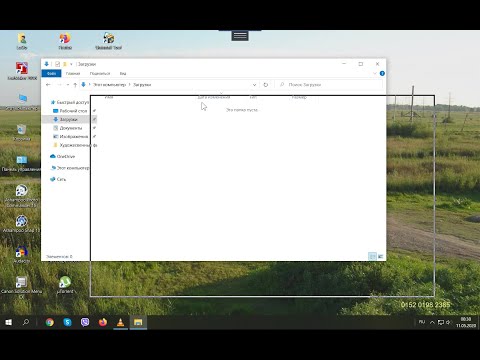Launch Google Chrome from the taskbar
The image size is (480, 360).
point(50,322)
